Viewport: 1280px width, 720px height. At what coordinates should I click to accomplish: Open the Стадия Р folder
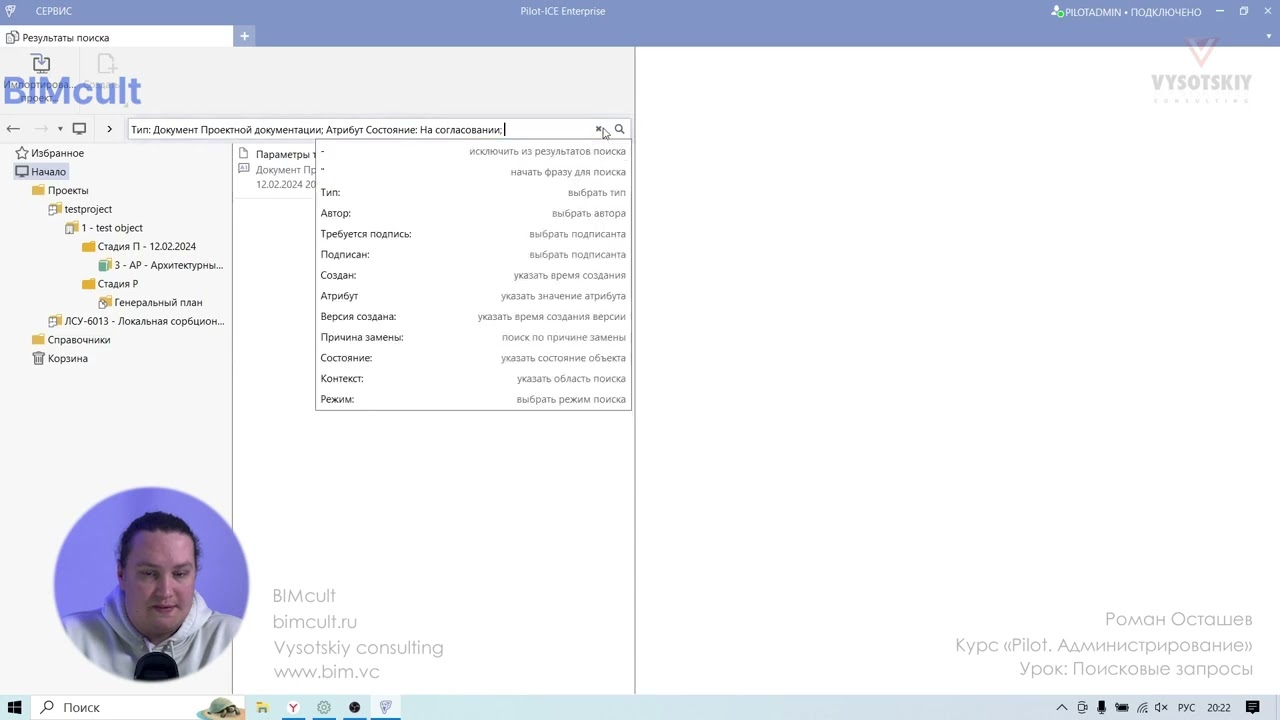pos(118,284)
